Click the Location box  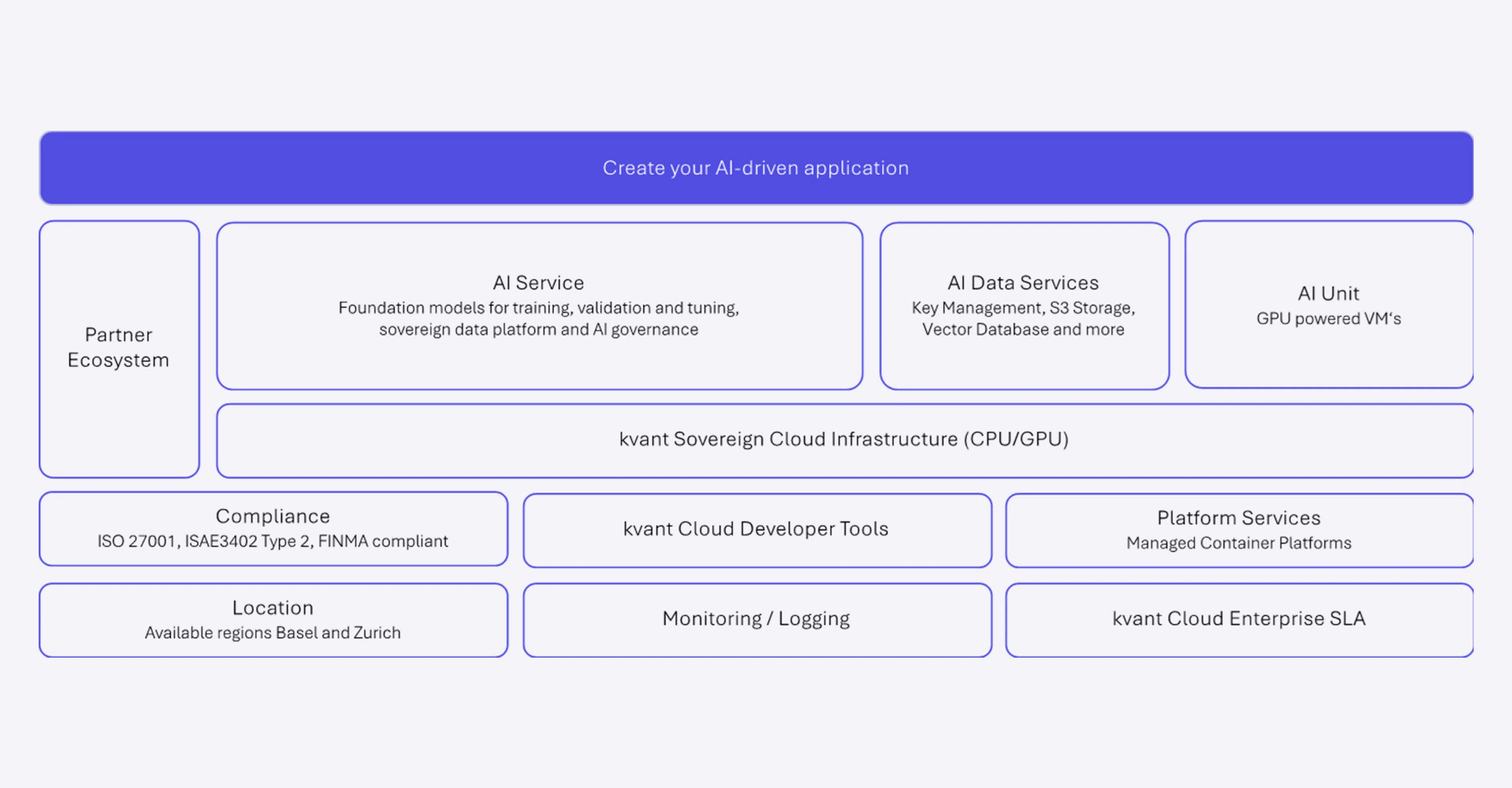point(274,620)
